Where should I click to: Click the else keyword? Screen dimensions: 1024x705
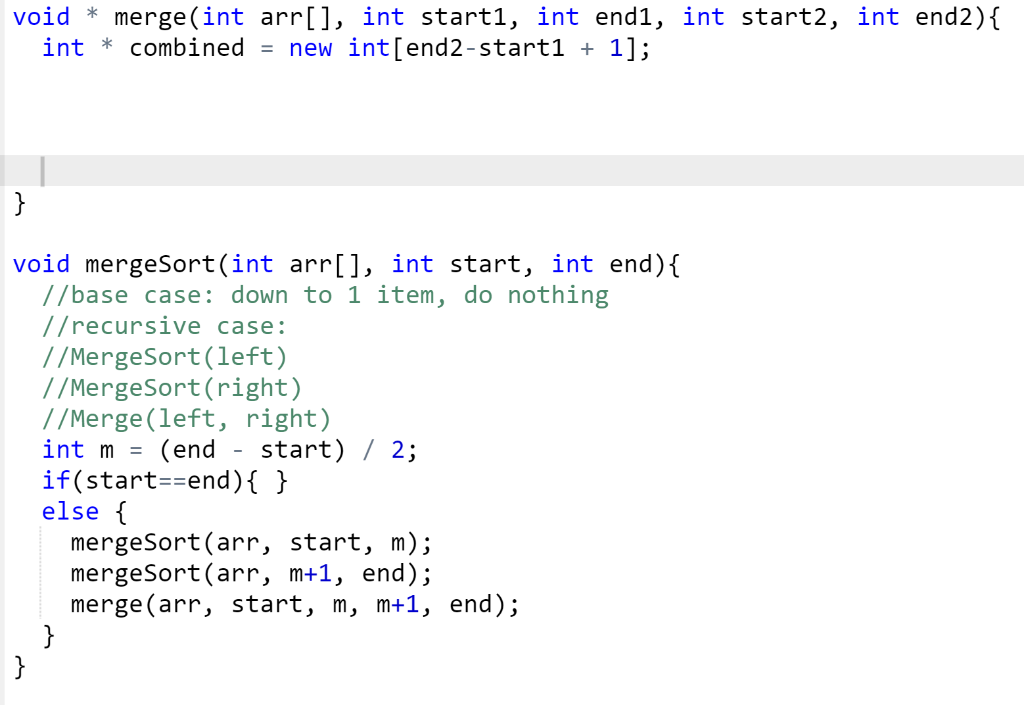click(69, 512)
